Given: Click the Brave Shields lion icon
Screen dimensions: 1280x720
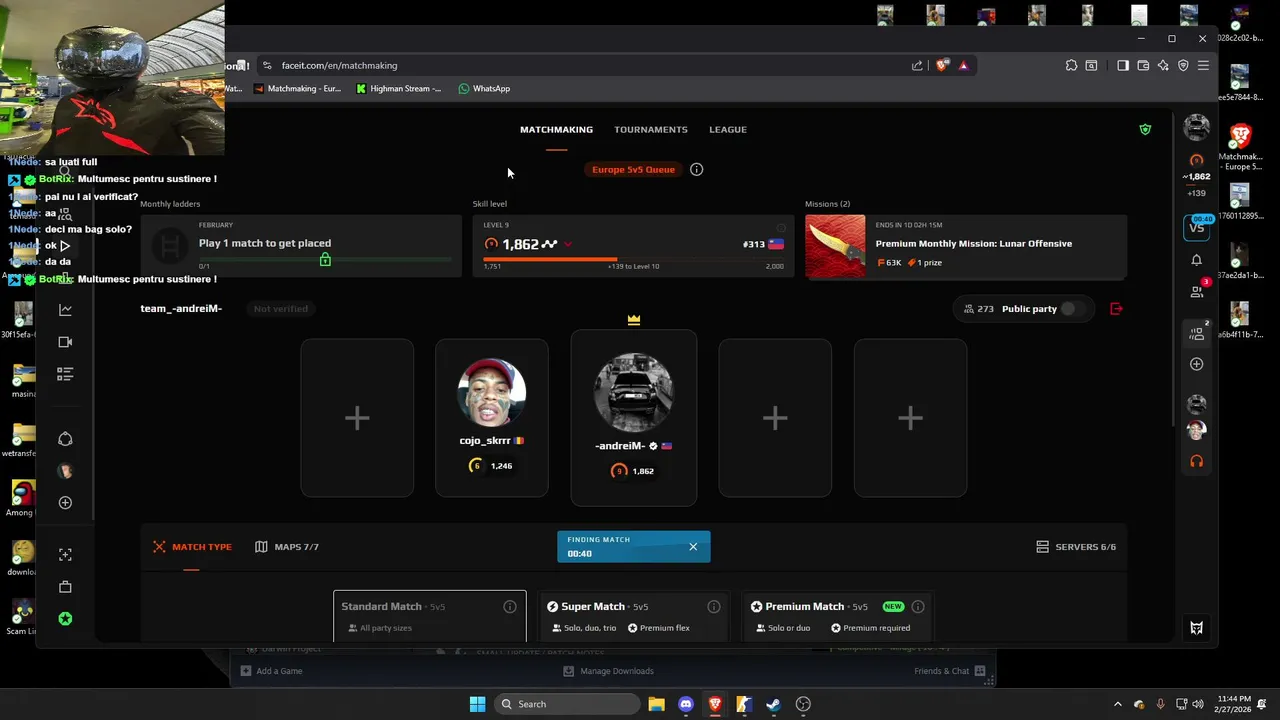Looking at the screenshot, I should tap(942, 65).
